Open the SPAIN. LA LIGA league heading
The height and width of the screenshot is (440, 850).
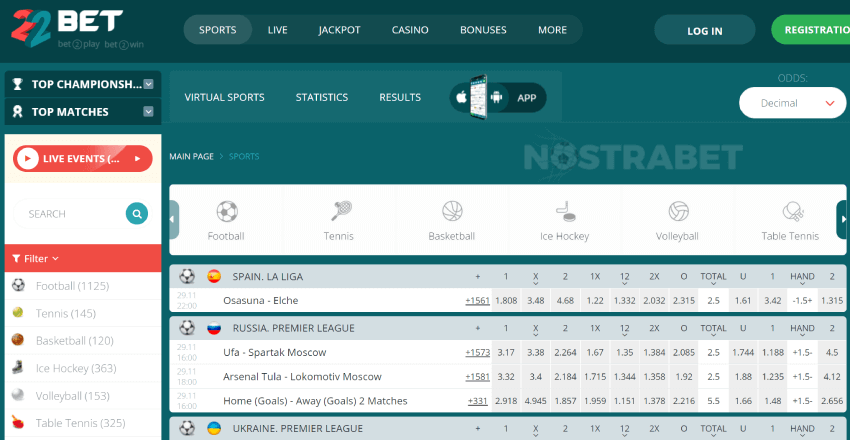(x=268, y=276)
